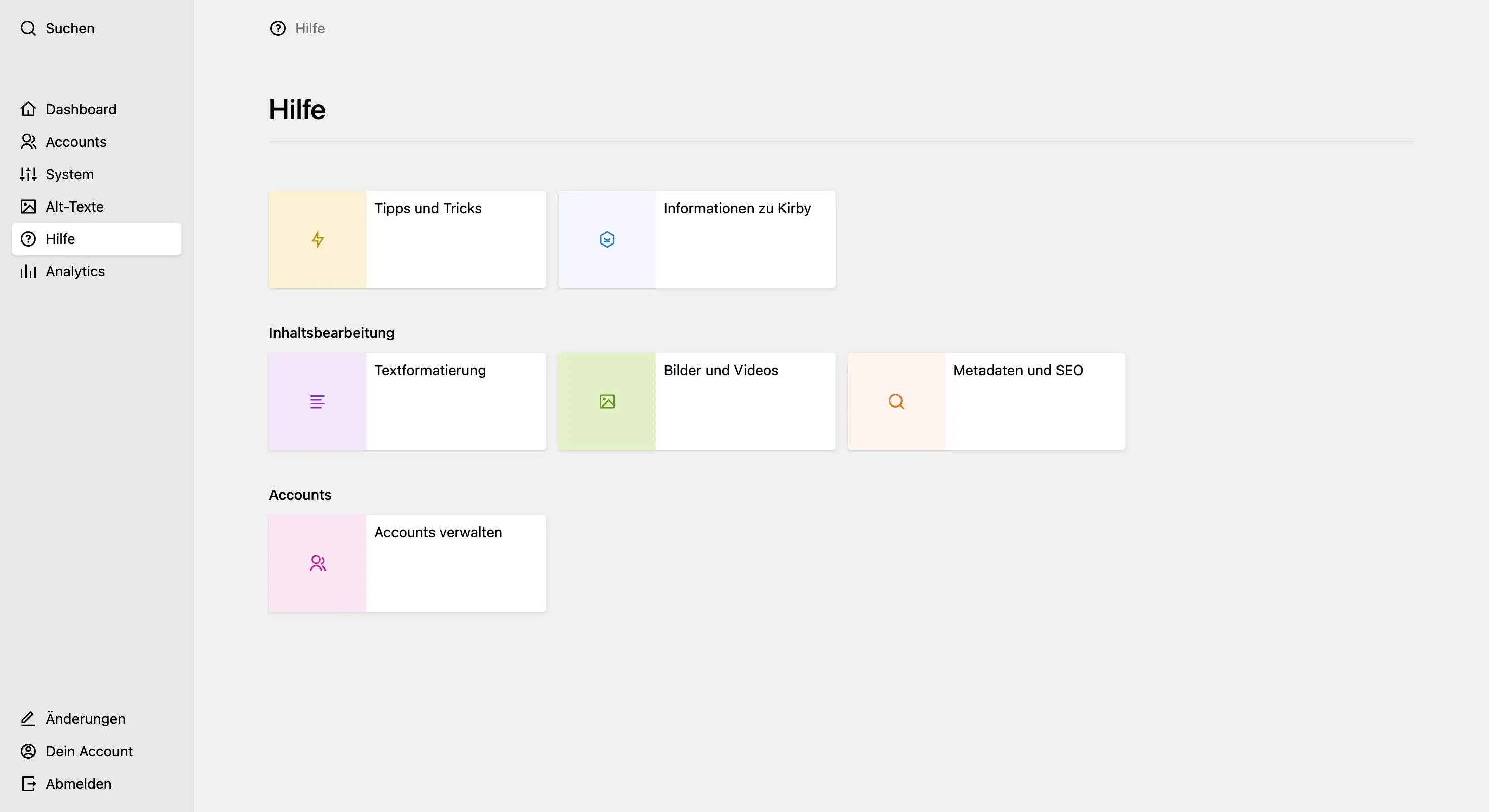Click the pencil icon next to Änderungen
Screen dimensions: 1489x812
coord(28,718)
